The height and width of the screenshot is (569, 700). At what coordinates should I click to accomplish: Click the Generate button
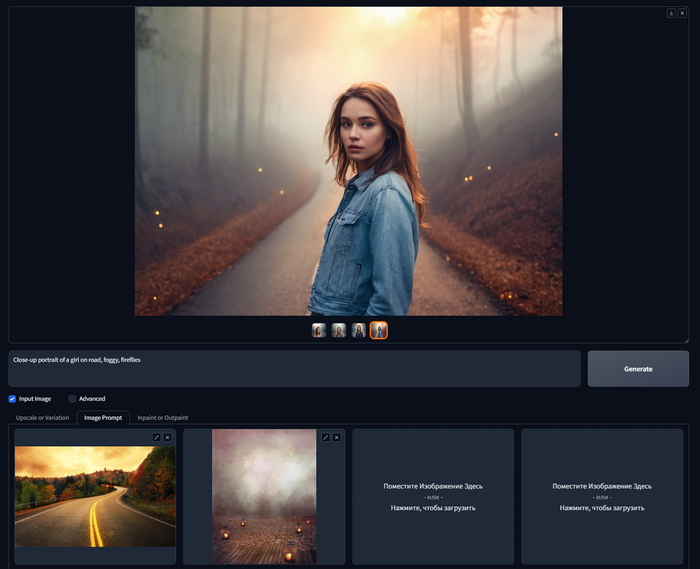(x=638, y=369)
